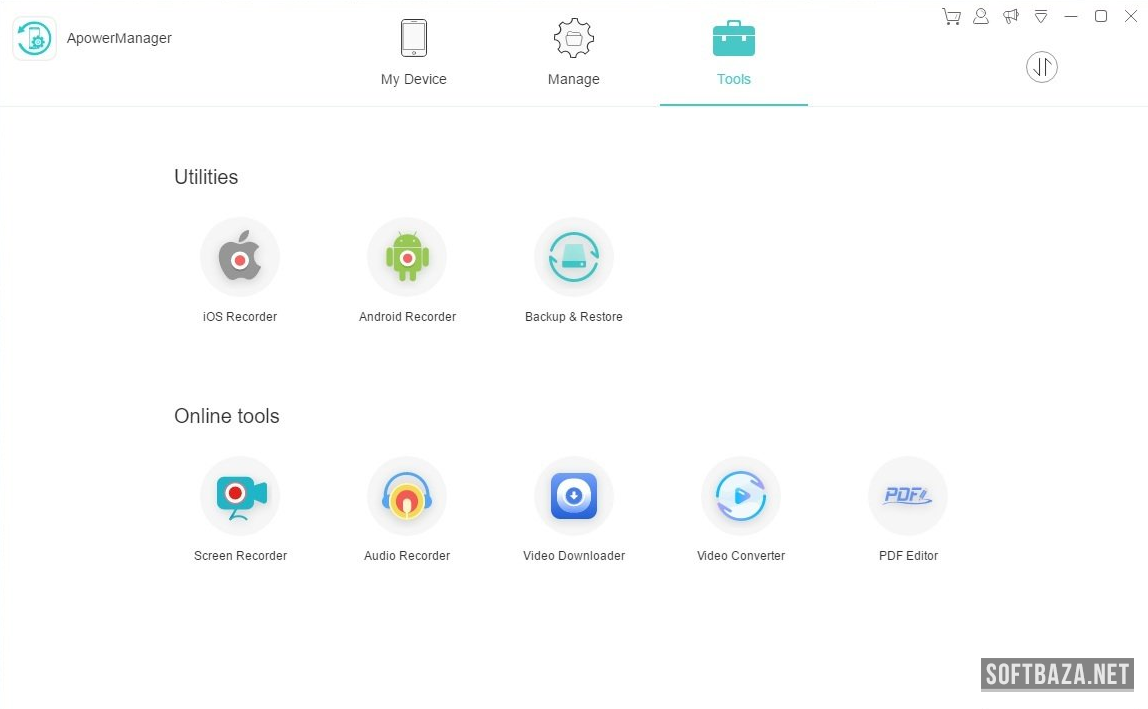Open the transfer arrows circle button
The width and height of the screenshot is (1148, 709).
1042,67
